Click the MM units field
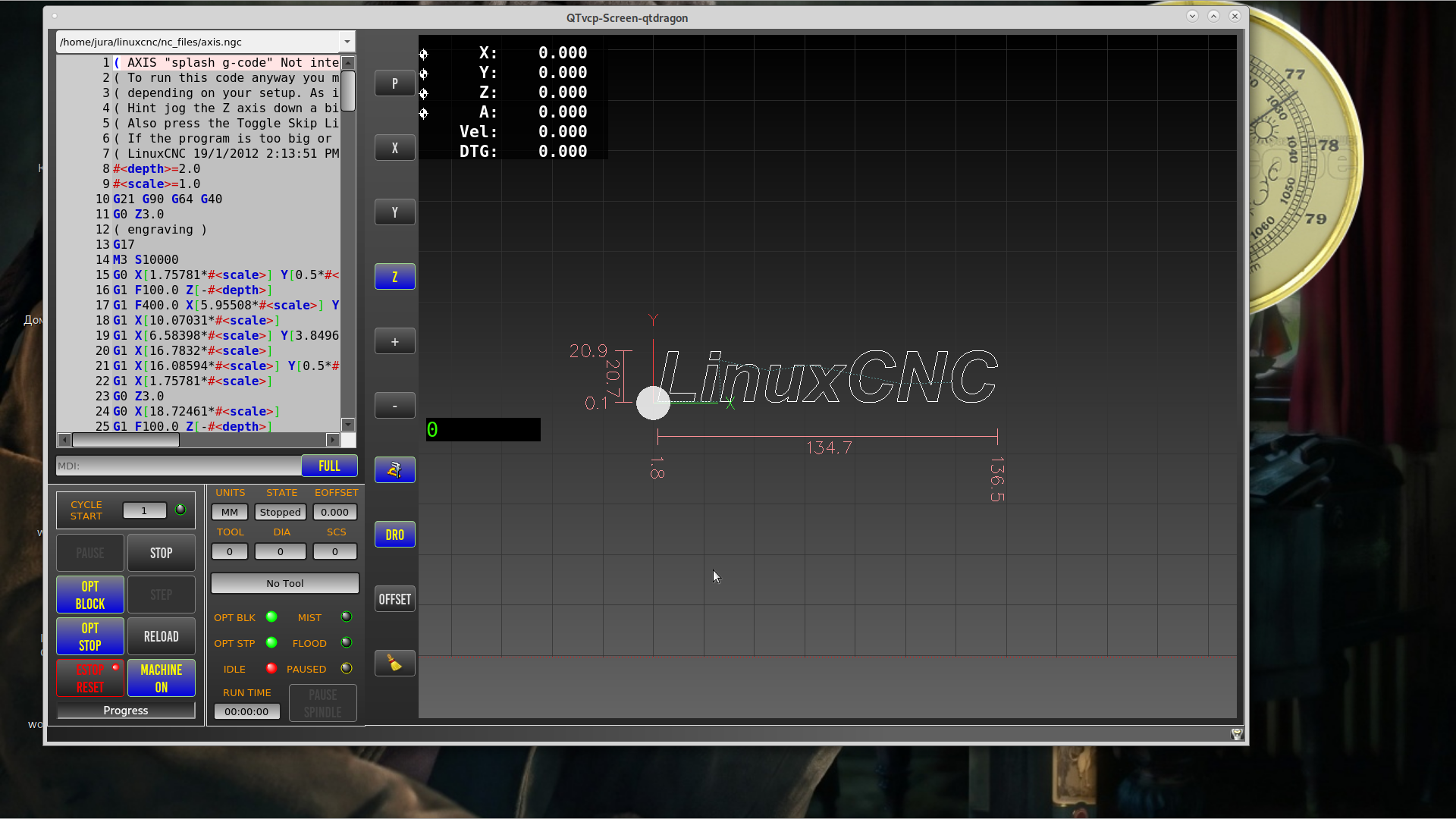Image resolution: width=1456 pixels, height=819 pixels. pos(230,512)
